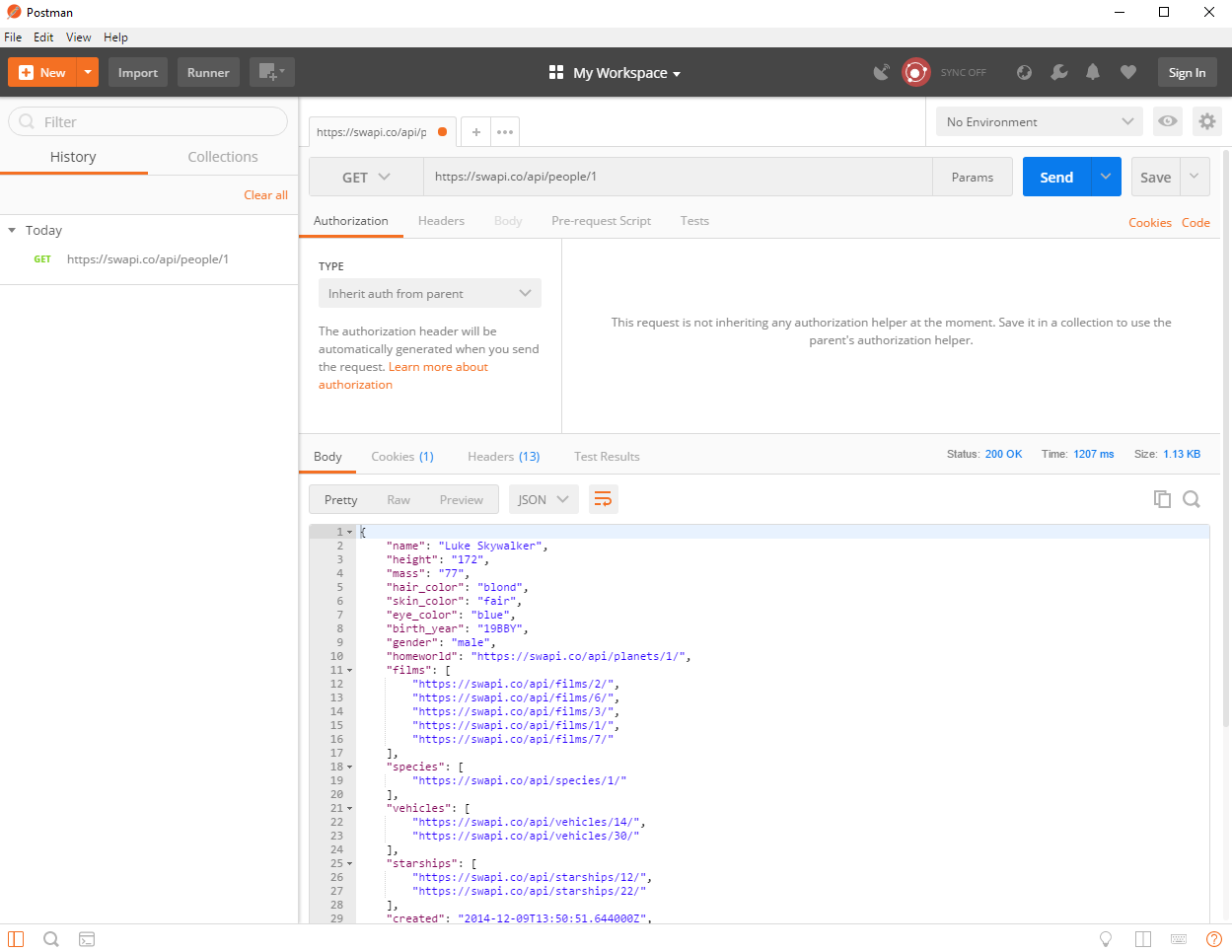
Task: Open settings wrench icon in header
Action: [x=1059, y=72]
